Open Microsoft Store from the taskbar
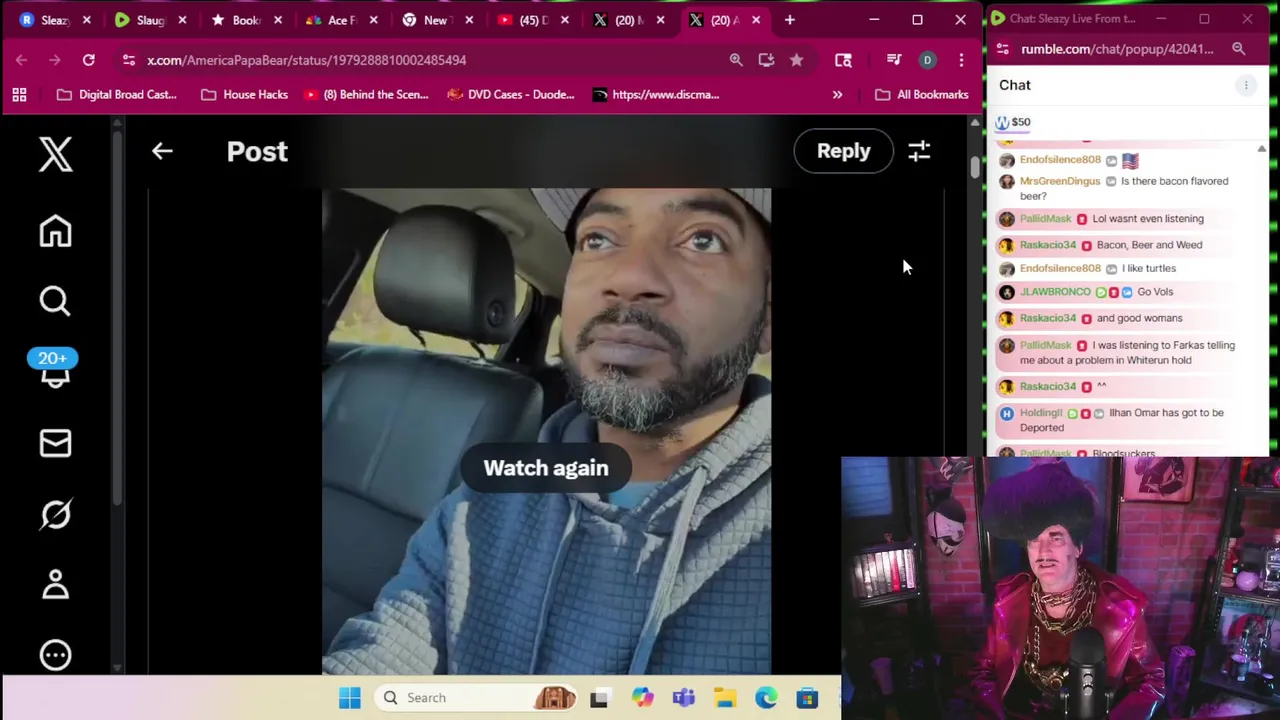1280x720 pixels. coord(807,698)
